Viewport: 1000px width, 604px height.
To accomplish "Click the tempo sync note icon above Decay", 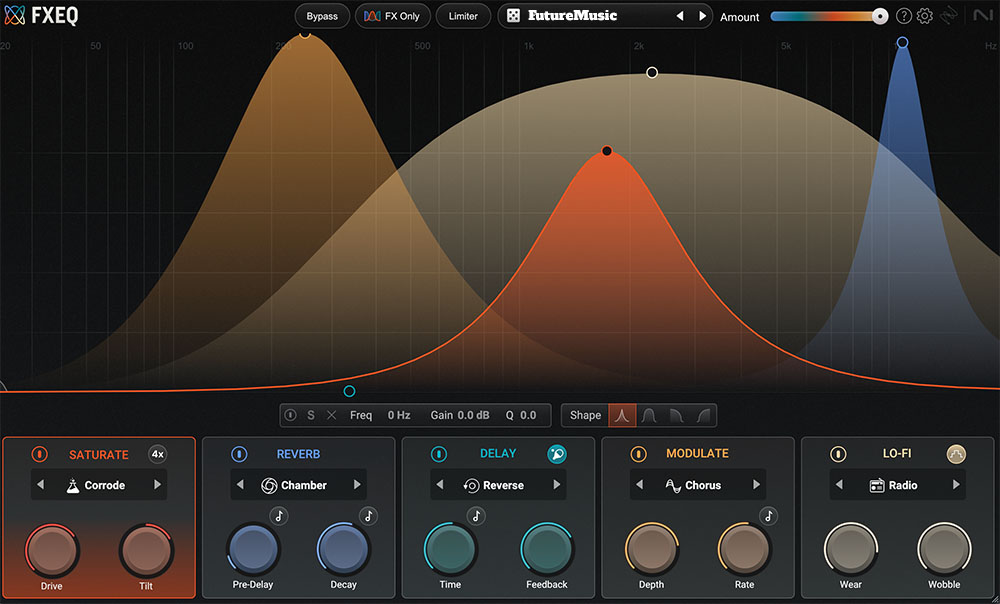I will point(367,516).
